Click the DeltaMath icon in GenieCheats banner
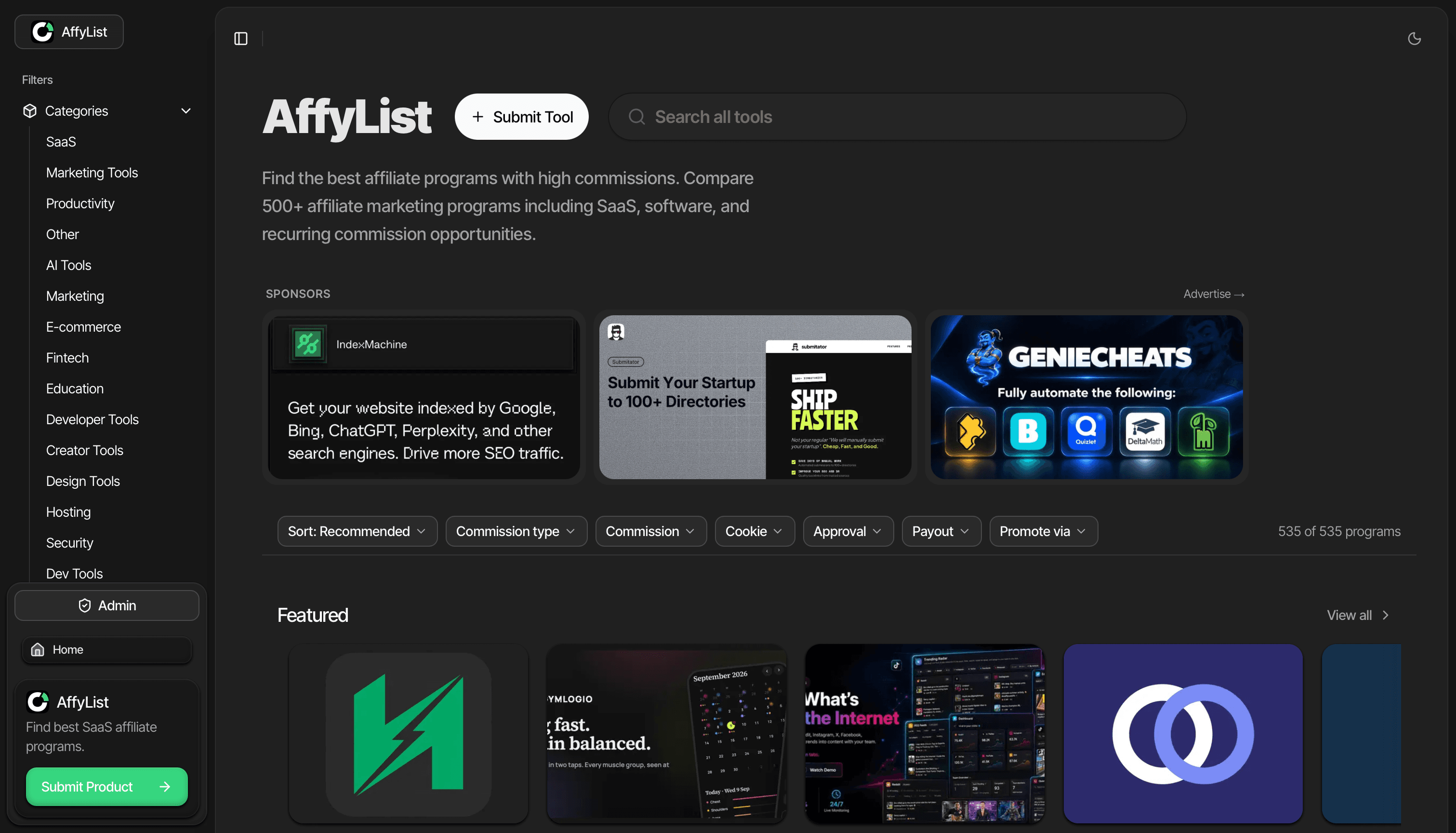This screenshot has height=833, width=1456. (x=1144, y=431)
